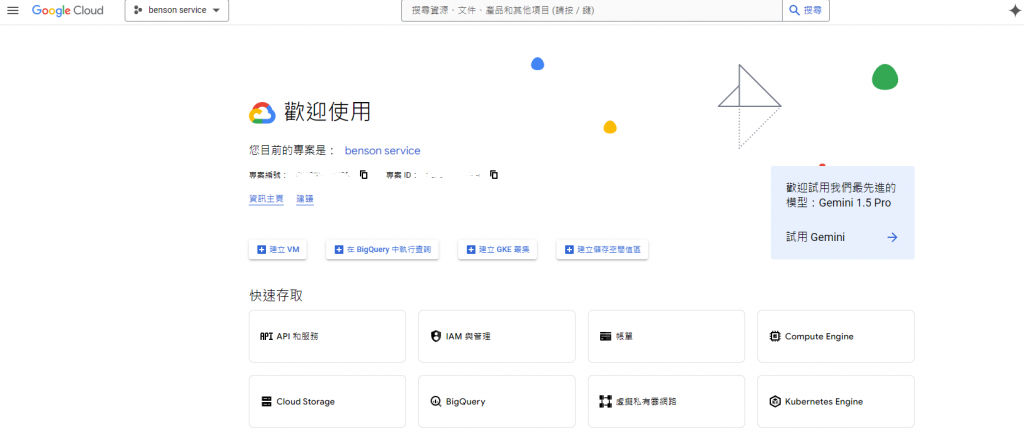Open the Gemini sparkle icon in header
Image resolution: width=1024 pixels, height=442 pixels.
[x=1015, y=10]
